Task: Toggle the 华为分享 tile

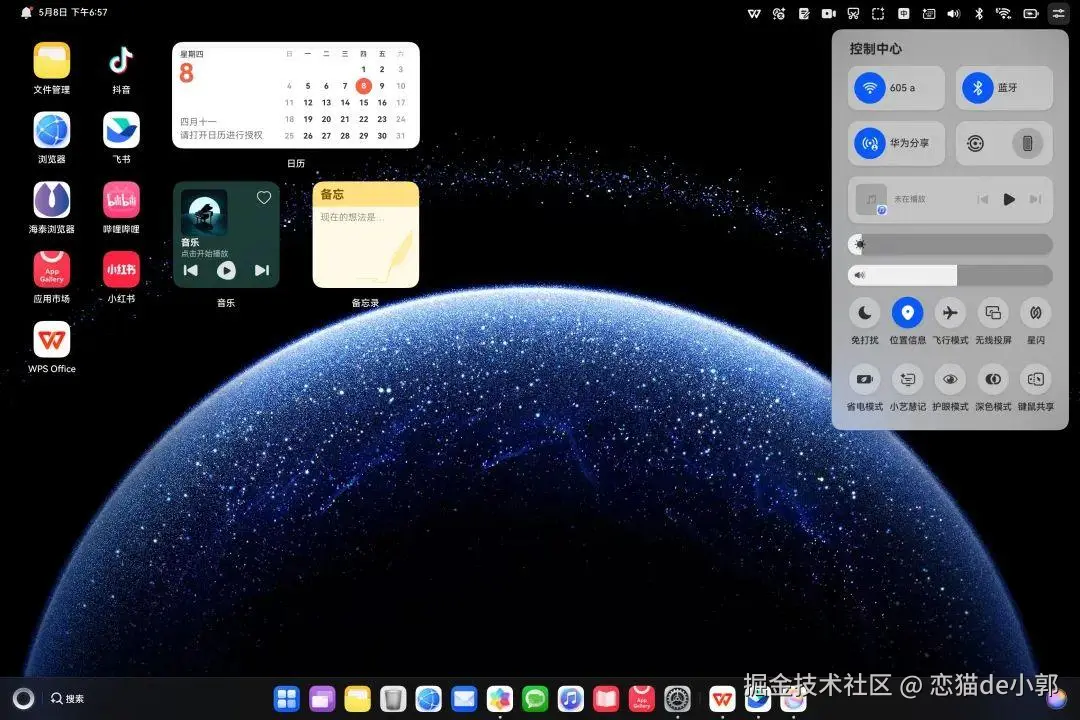Action: [896, 143]
